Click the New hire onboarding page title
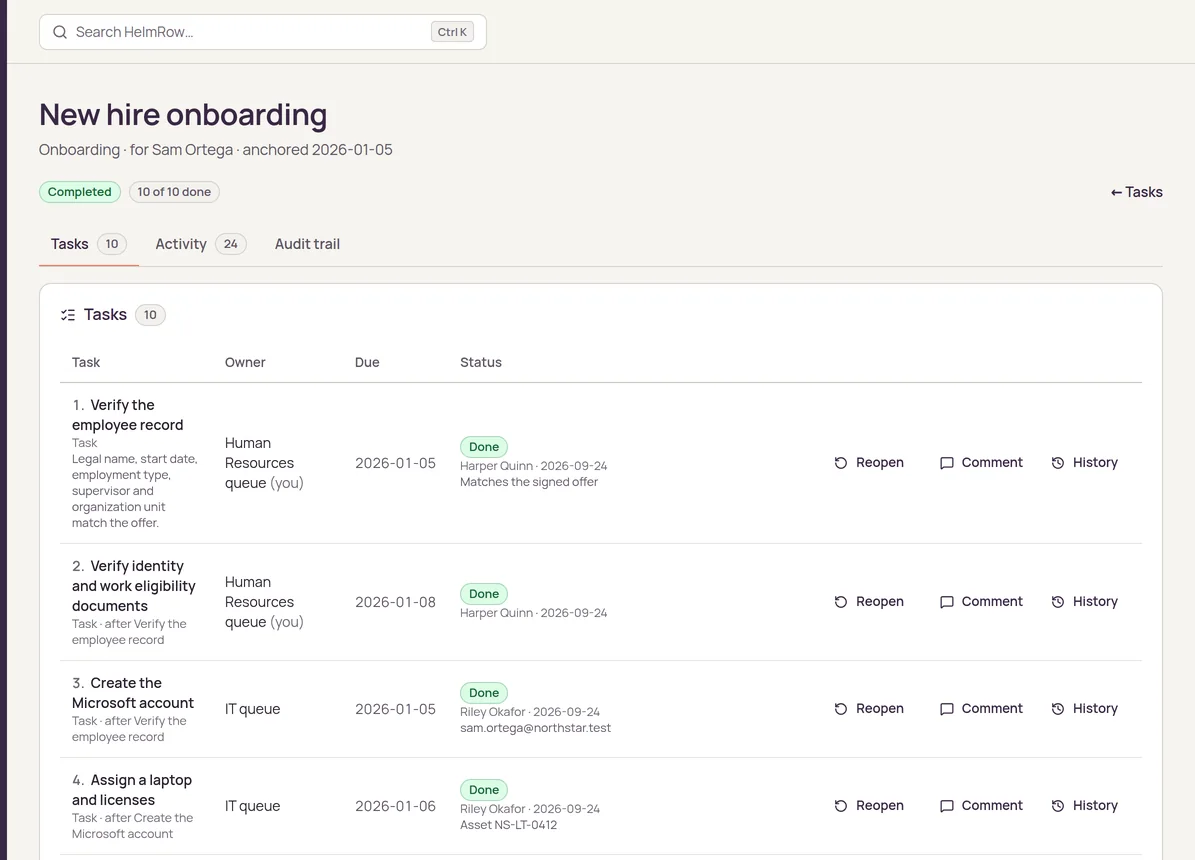The image size is (1195, 860). [x=183, y=115]
